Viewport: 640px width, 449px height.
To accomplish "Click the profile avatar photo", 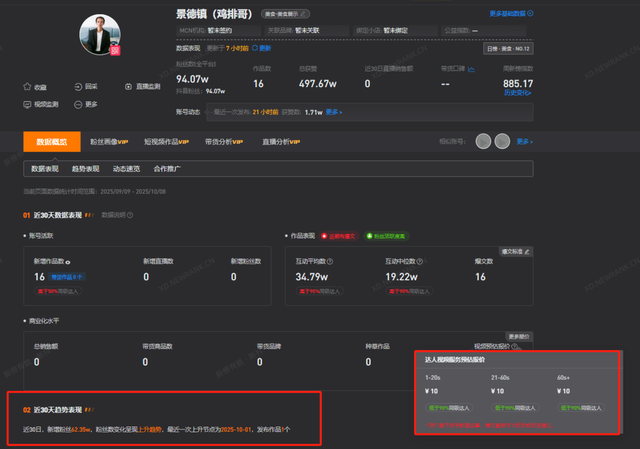I will coord(100,34).
